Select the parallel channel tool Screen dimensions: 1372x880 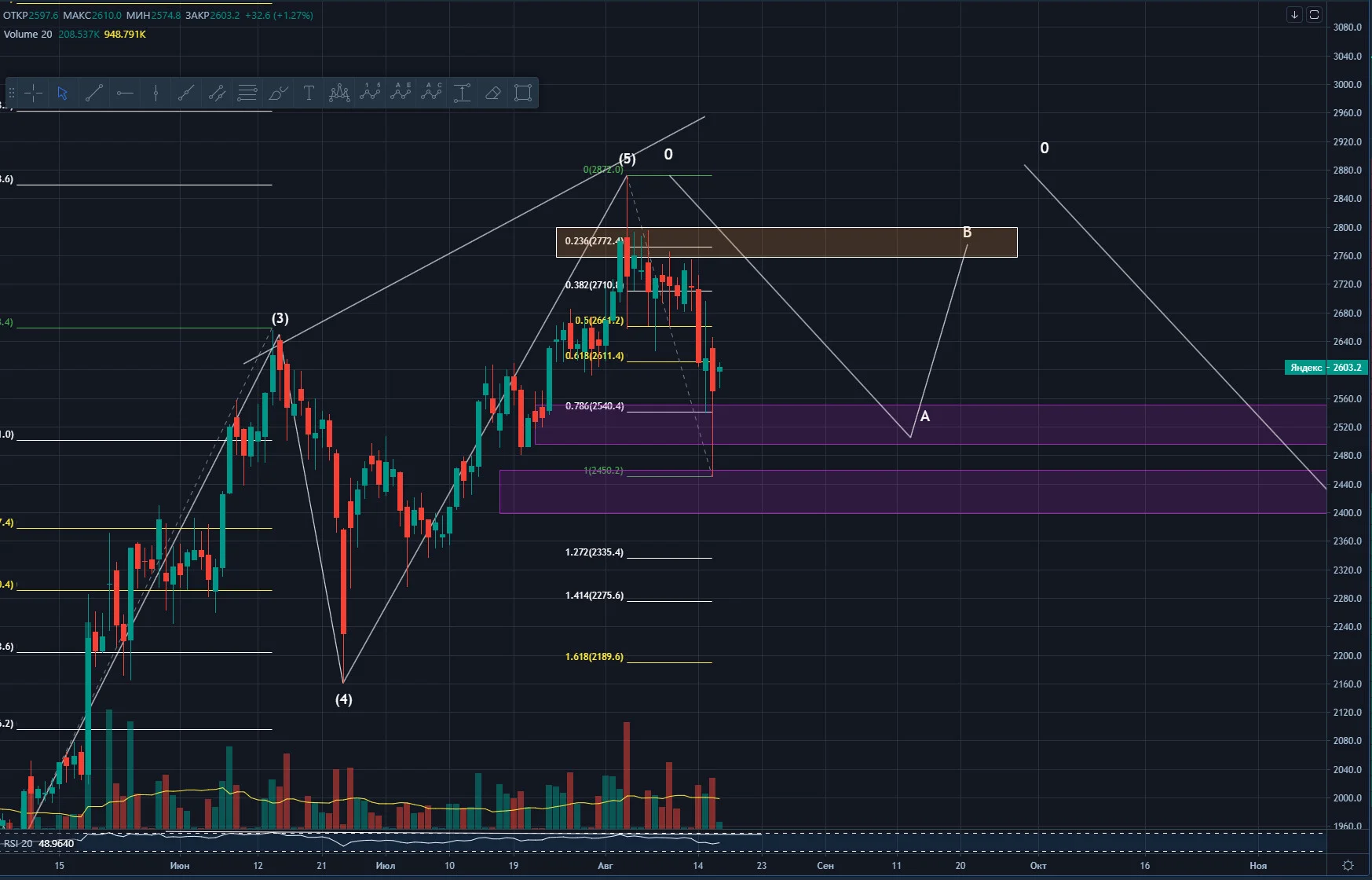click(217, 93)
